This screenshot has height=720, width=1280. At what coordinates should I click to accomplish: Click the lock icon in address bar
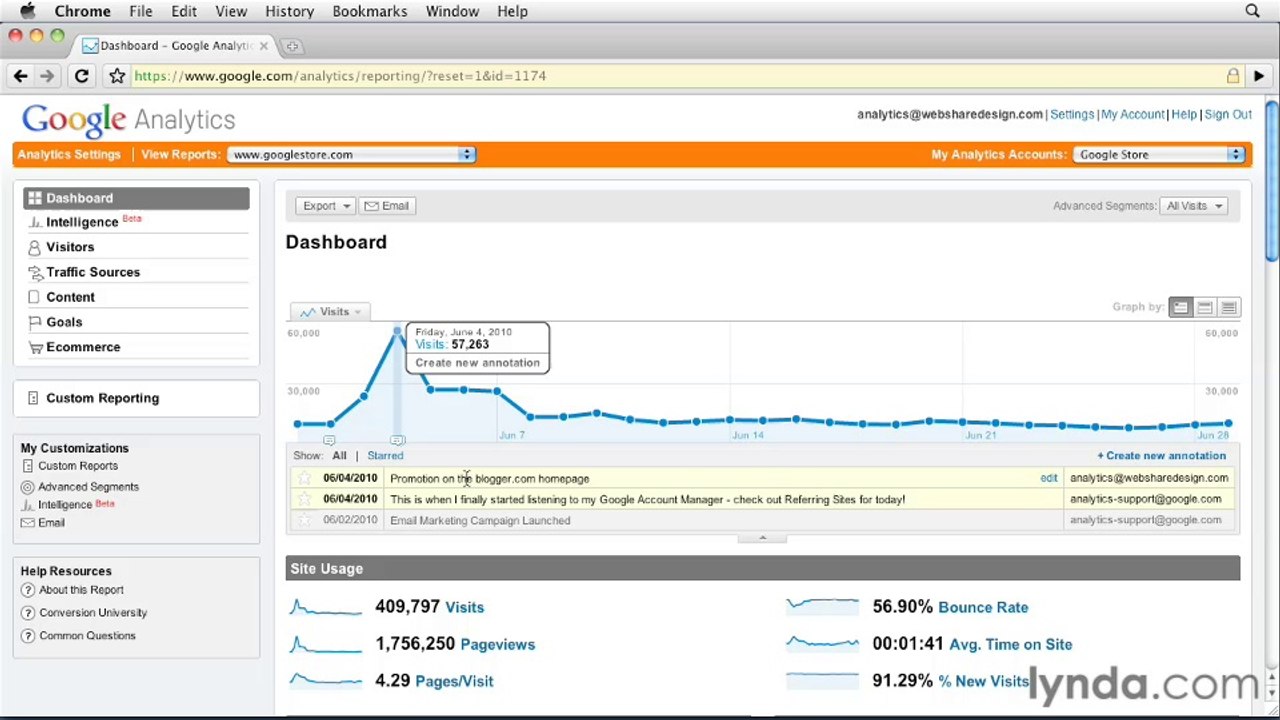click(1233, 76)
